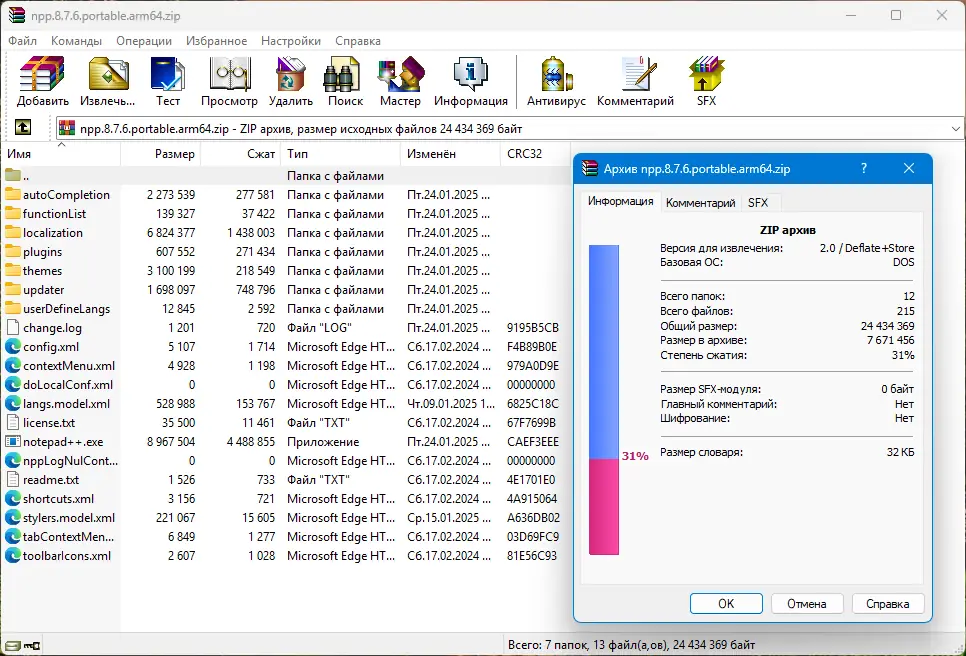The image size is (966, 656).
Task: Click the status bar total summary text
Action: click(631, 645)
